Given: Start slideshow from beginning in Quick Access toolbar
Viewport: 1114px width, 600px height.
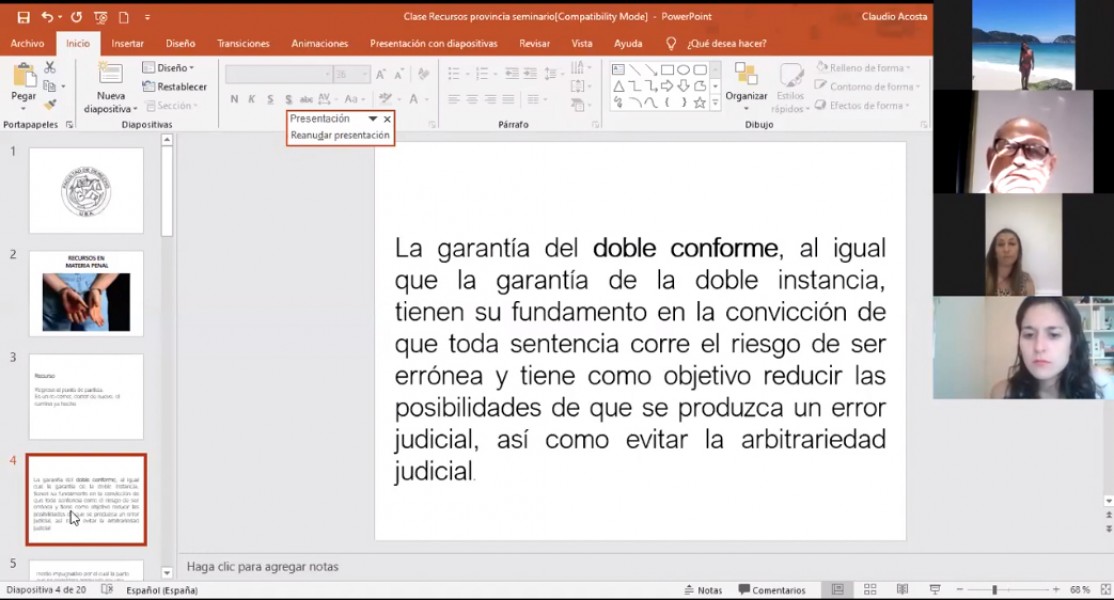Looking at the screenshot, I should pyautogui.click(x=100, y=17).
